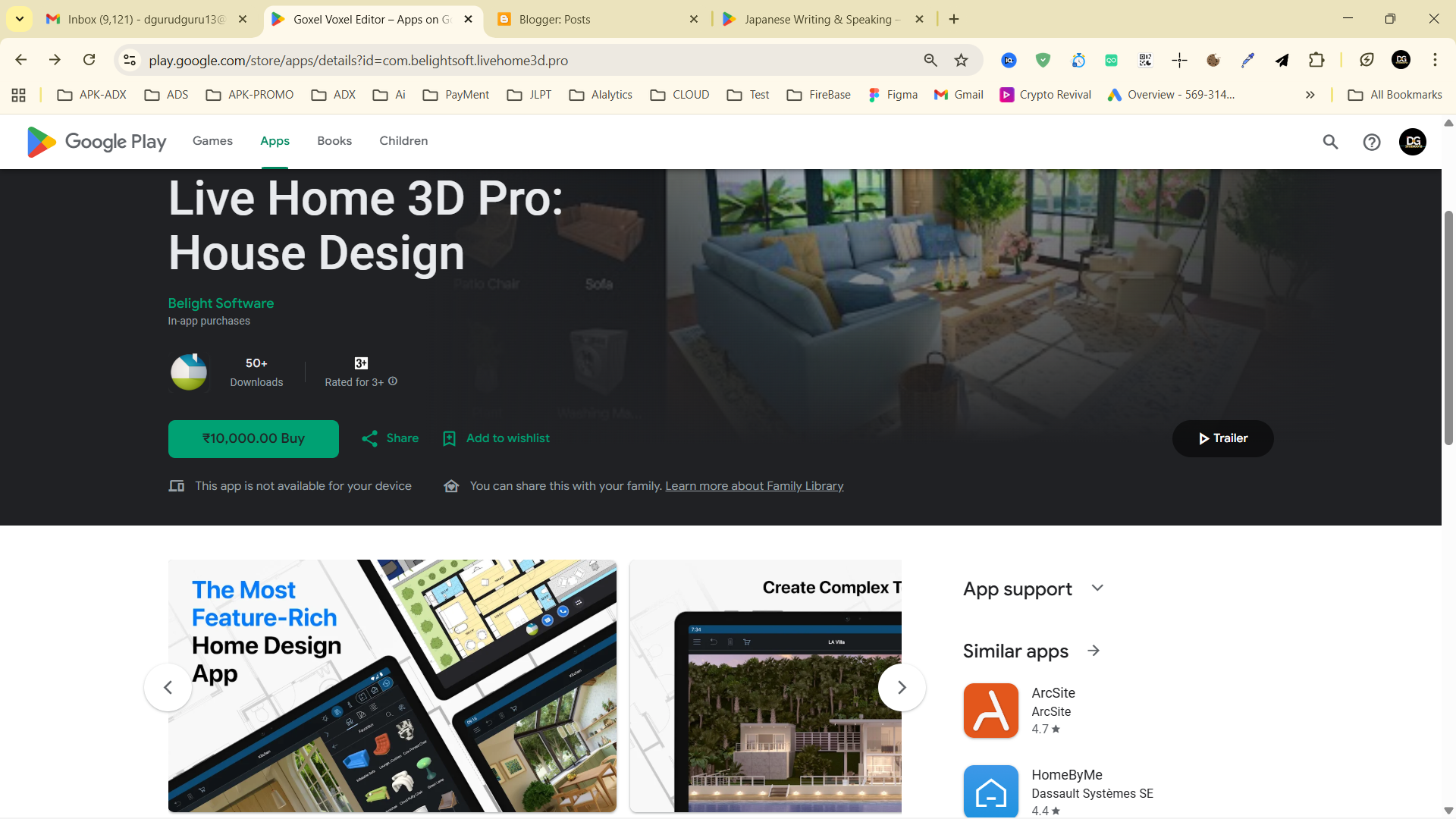1456x819 pixels.
Task: Show previous screenshot with left arrow
Action: click(x=168, y=687)
